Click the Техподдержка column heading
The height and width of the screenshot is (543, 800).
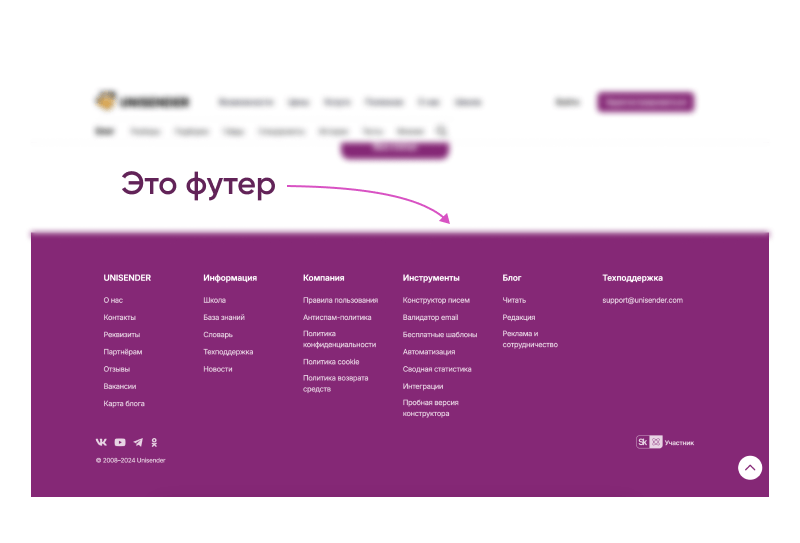pyautogui.click(x=632, y=278)
